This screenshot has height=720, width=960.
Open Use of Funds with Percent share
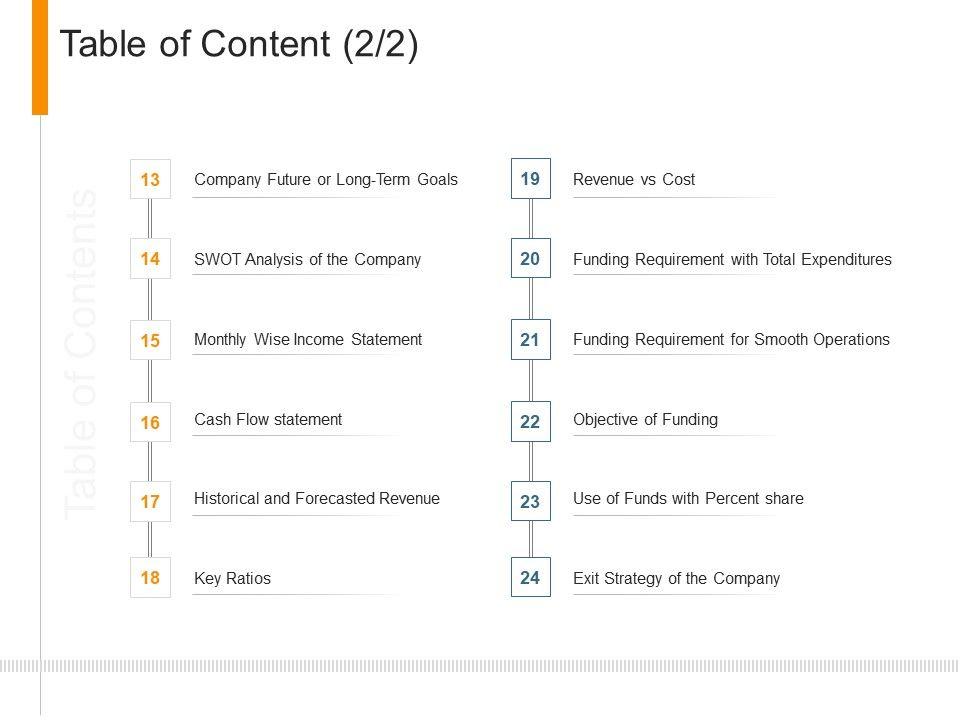tap(688, 498)
